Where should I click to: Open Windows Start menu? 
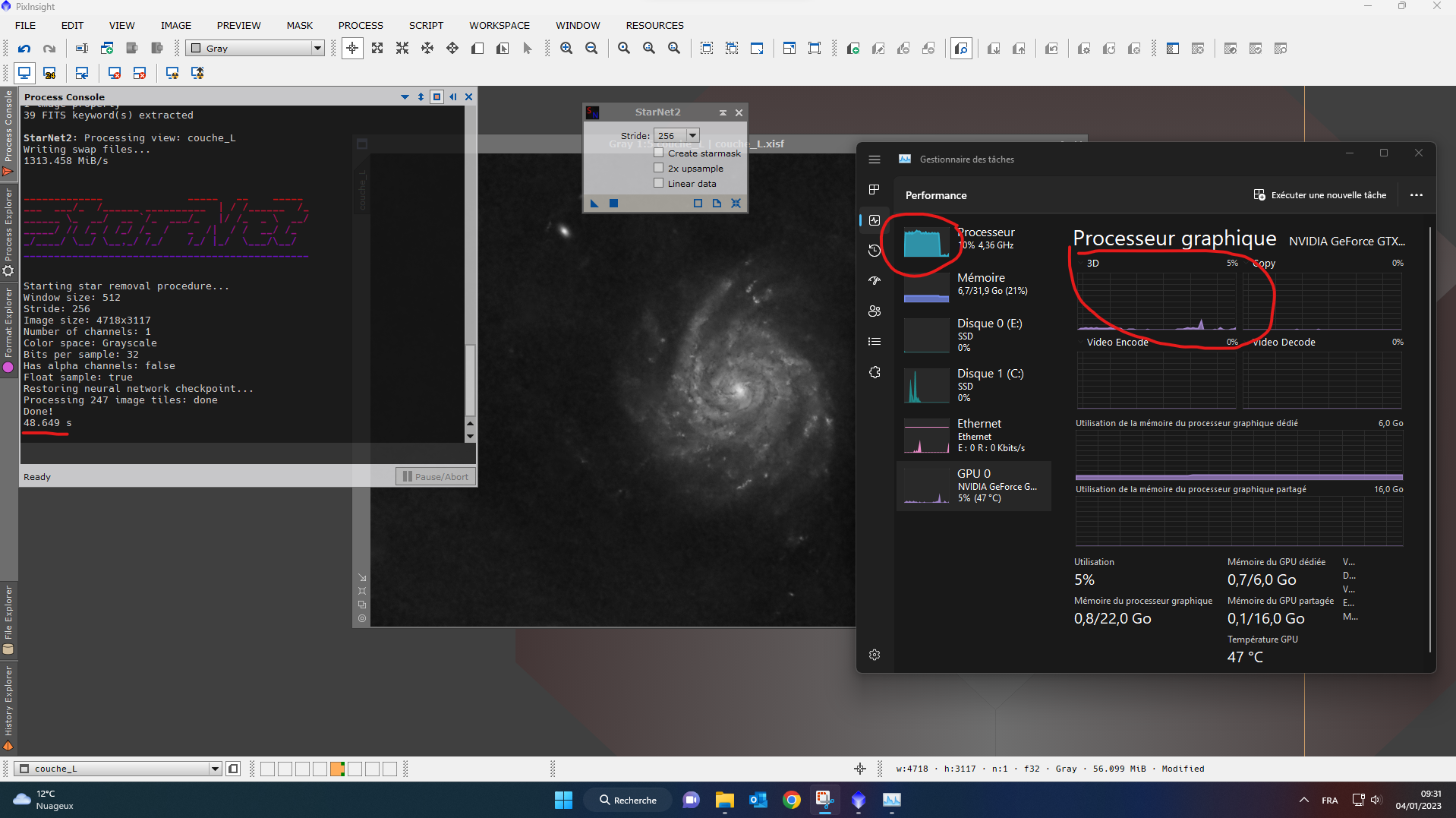coord(563,800)
